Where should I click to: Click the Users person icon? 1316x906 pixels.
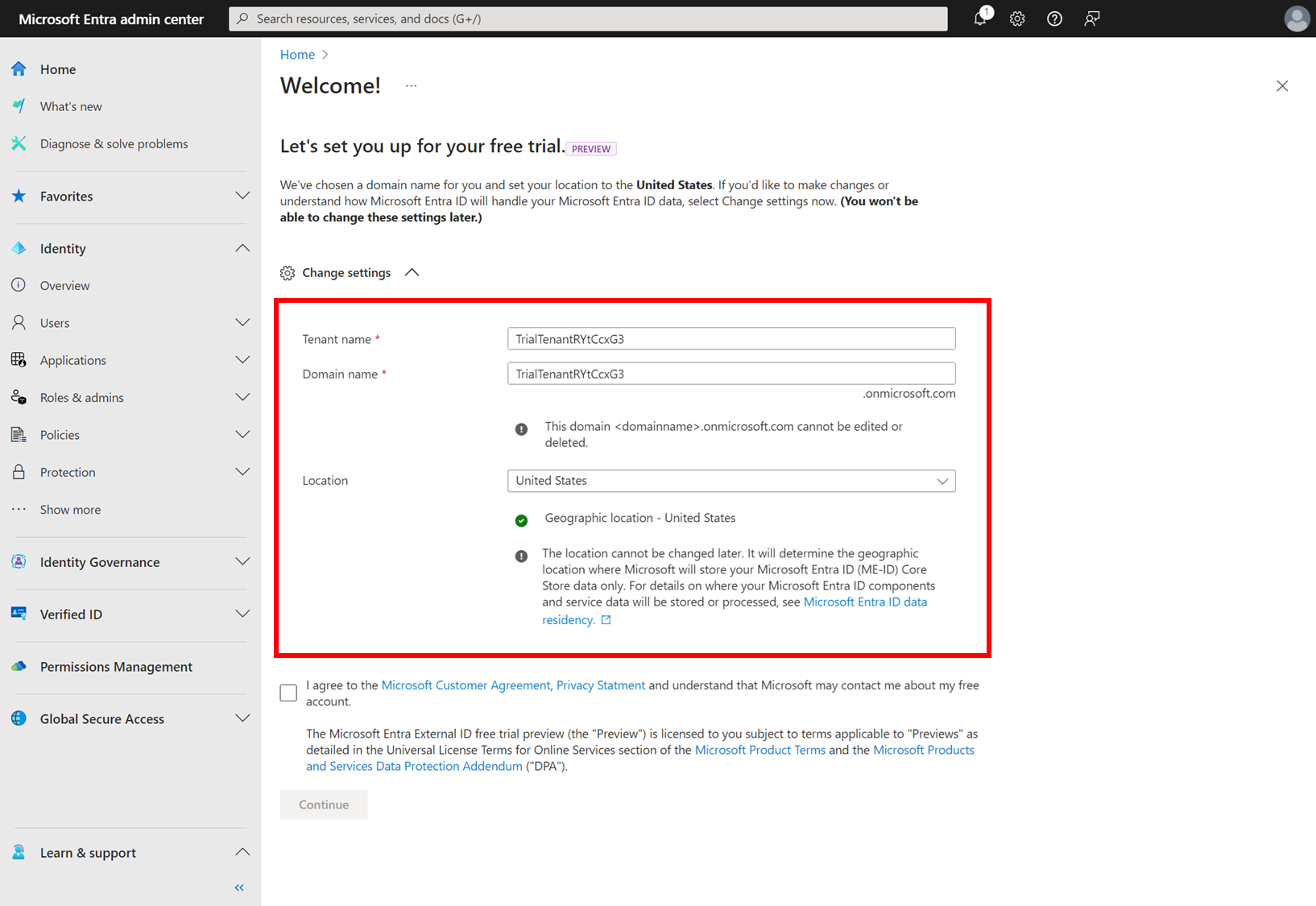click(19, 322)
